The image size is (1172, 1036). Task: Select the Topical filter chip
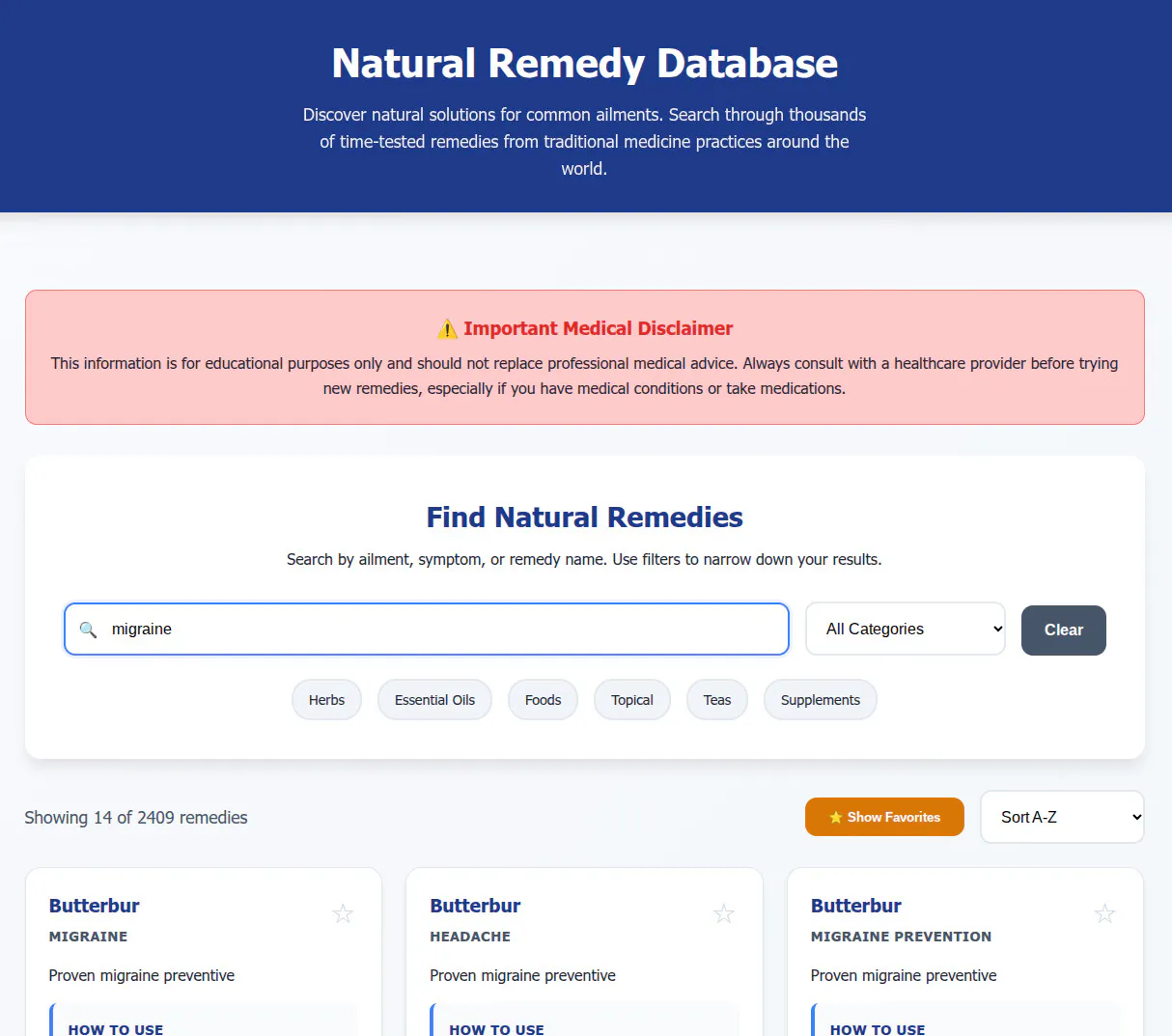632,700
